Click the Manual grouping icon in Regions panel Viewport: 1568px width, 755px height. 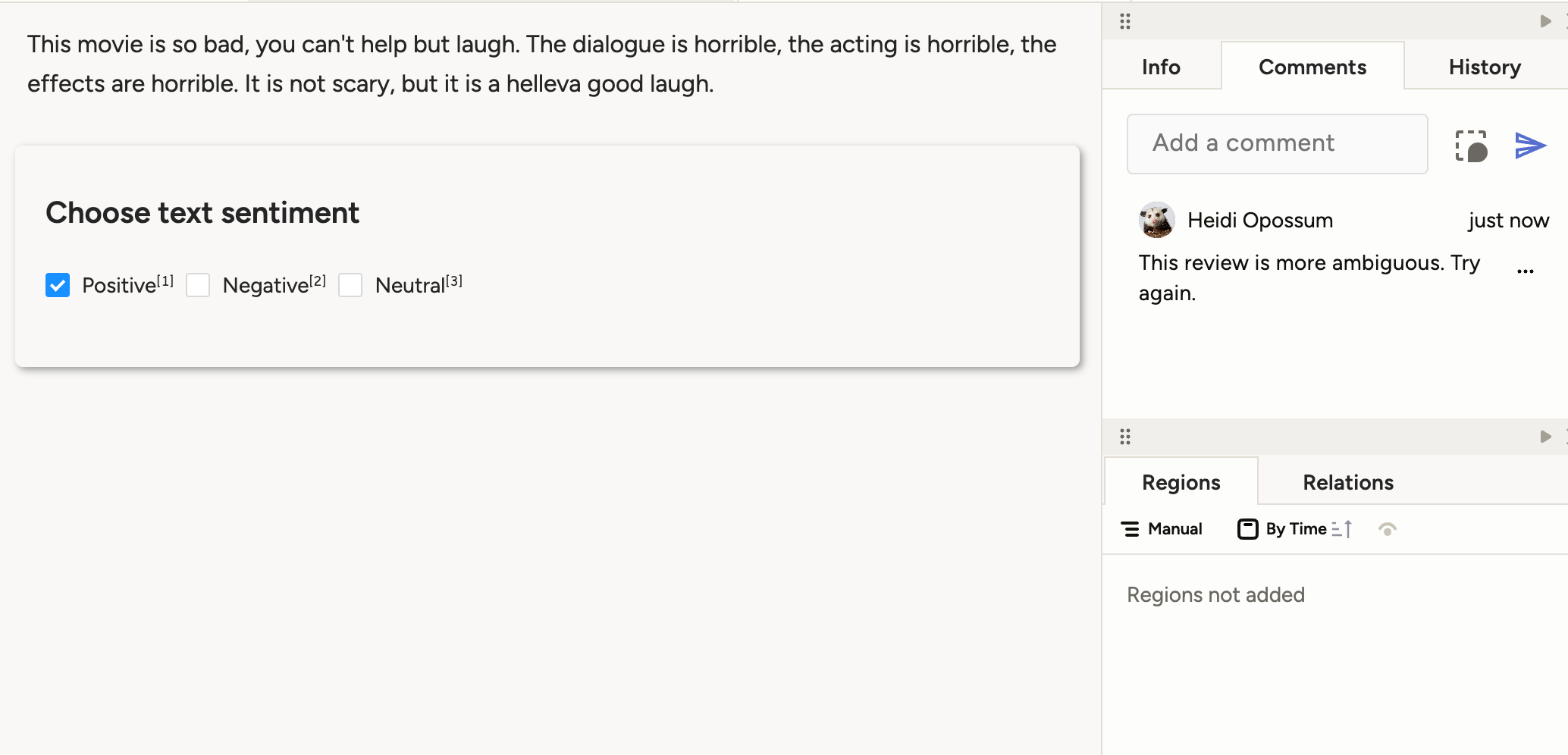click(x=1131, y=529)
